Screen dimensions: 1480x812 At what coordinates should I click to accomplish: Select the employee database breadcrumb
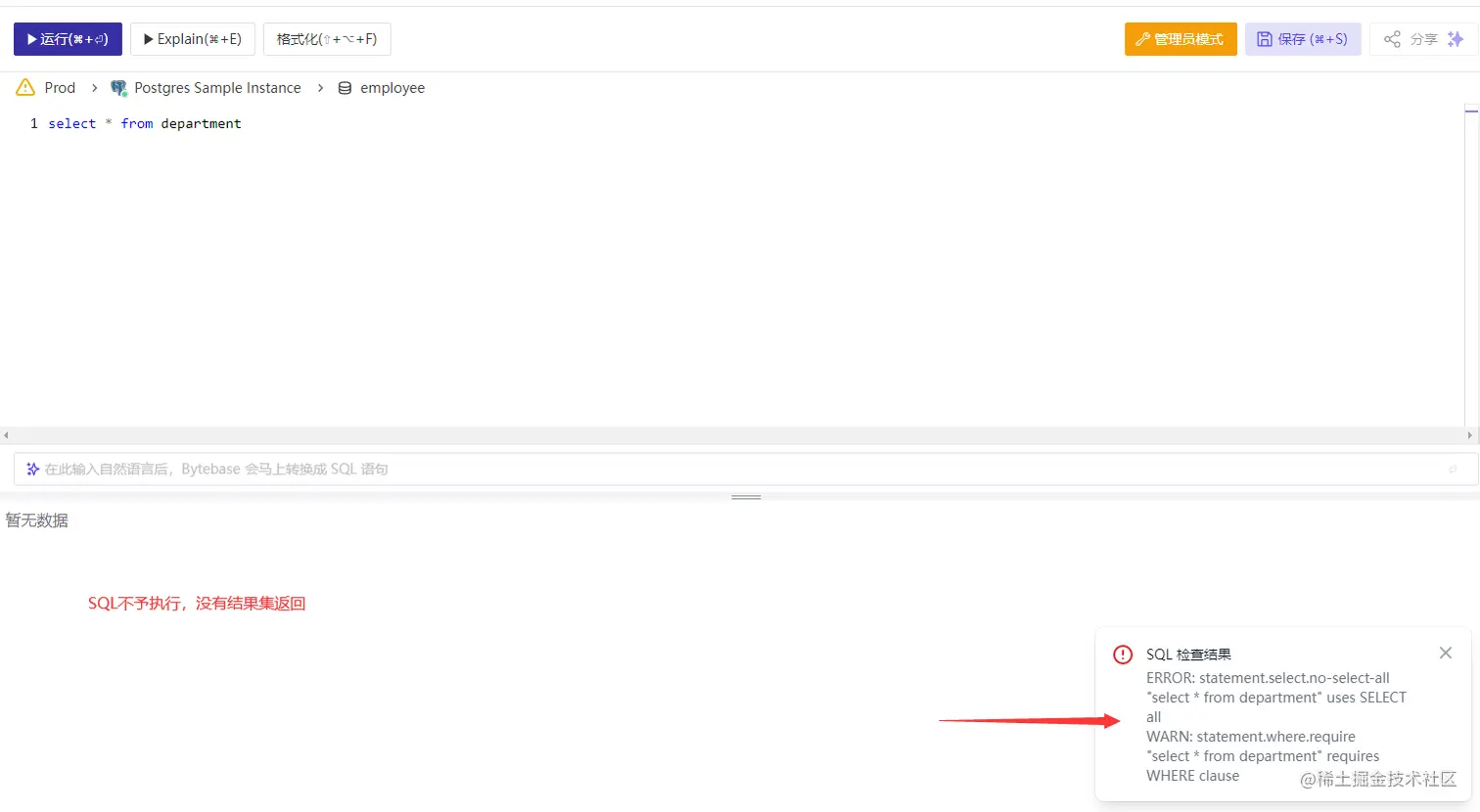coord(393,88)
